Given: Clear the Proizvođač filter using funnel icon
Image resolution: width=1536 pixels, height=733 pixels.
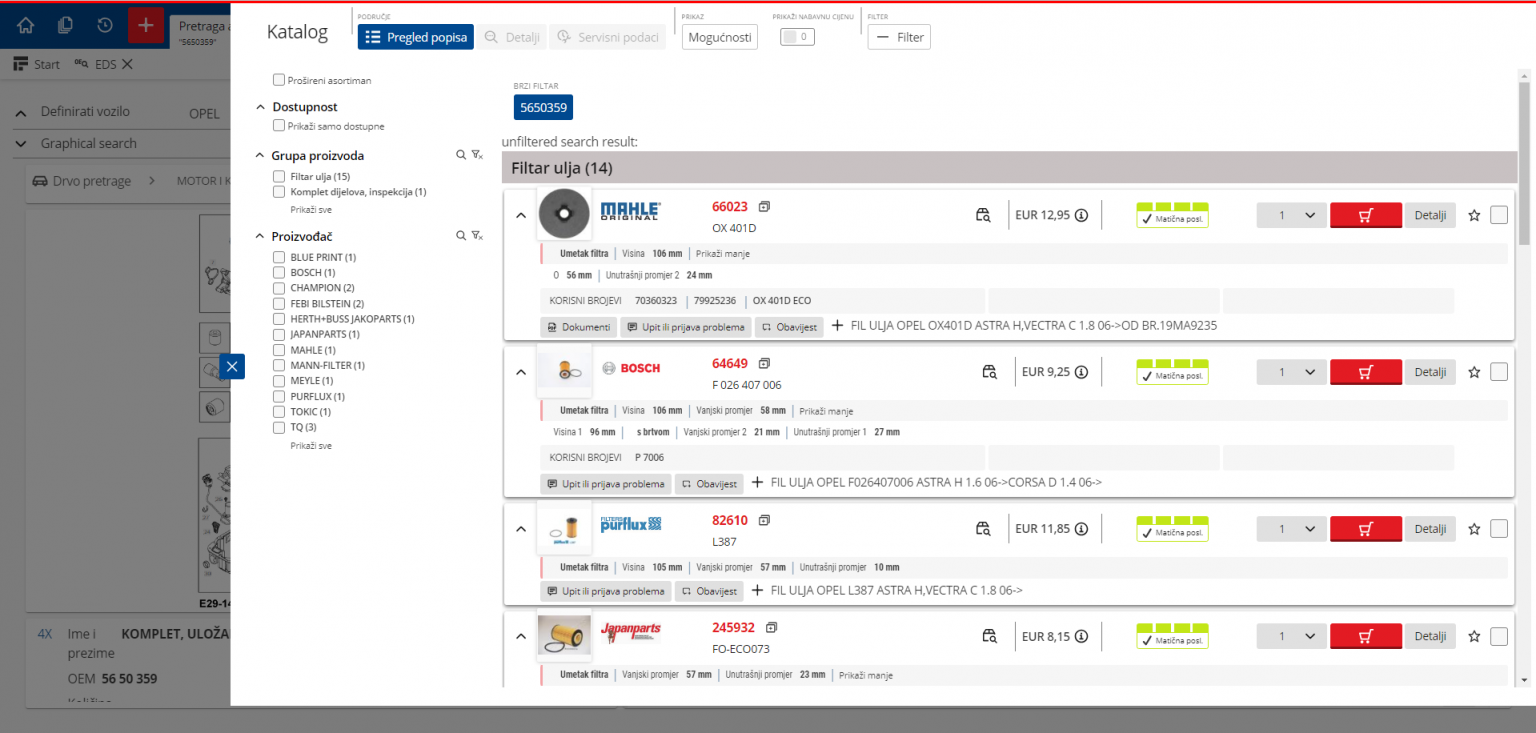Looking at the screenshot, I should [x=477, y=236].
